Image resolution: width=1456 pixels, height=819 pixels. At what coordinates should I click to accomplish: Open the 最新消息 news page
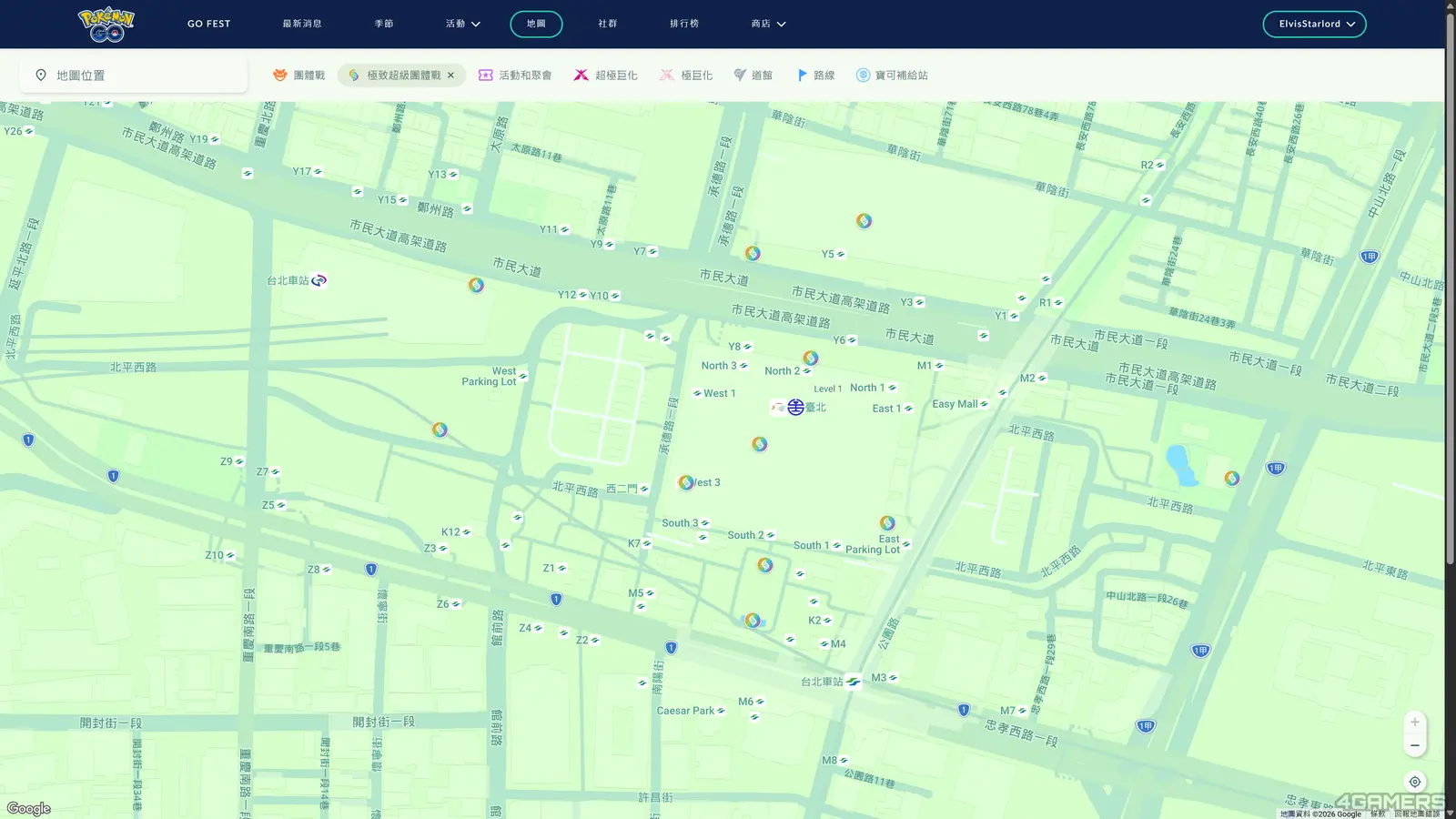pos(302,24)
